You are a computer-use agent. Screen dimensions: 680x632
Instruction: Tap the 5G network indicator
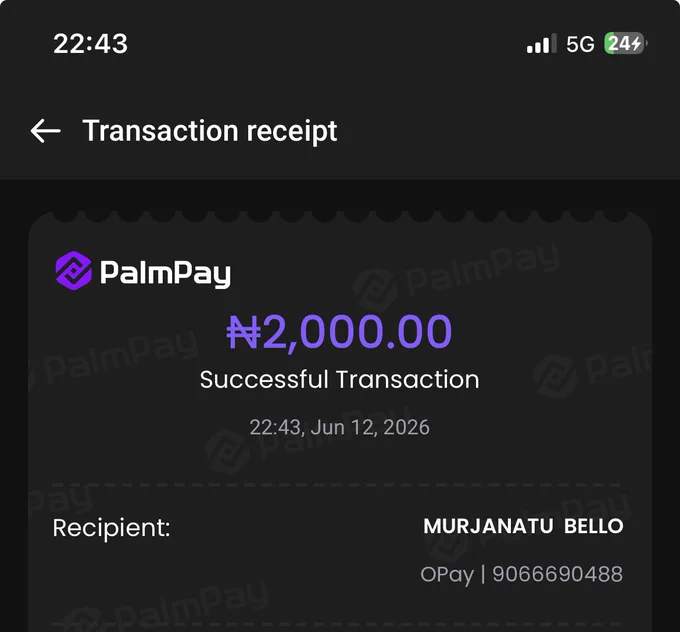point(580,44)
